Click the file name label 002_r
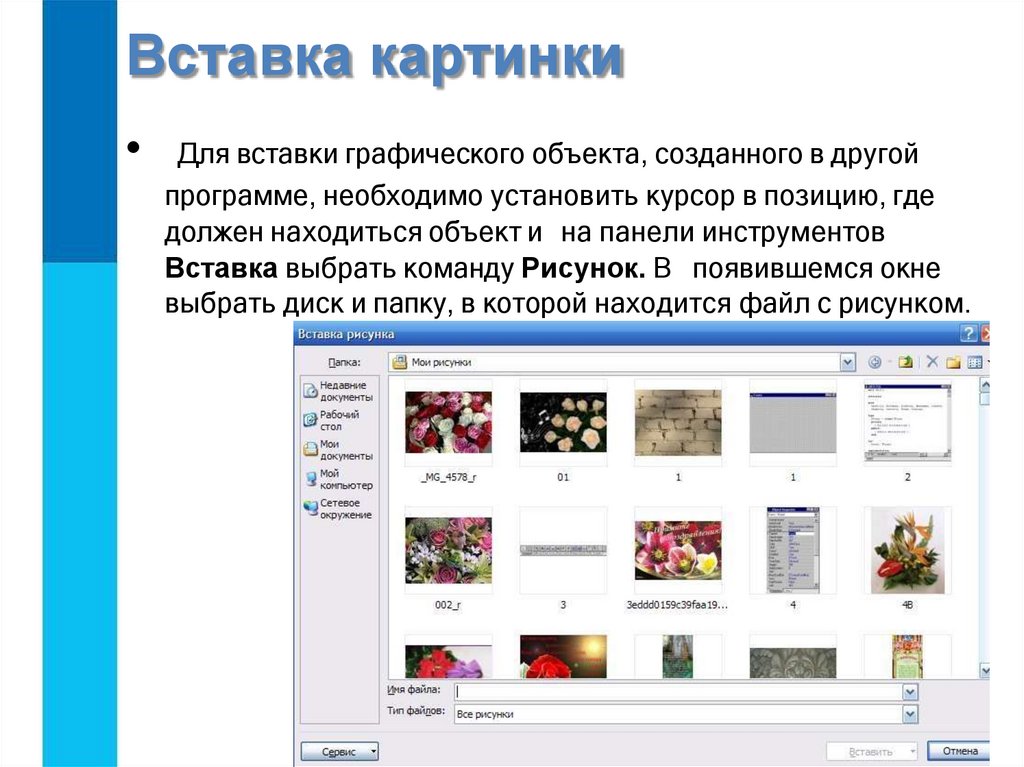The image size is (1024, 767). click(x=448, y=605)
